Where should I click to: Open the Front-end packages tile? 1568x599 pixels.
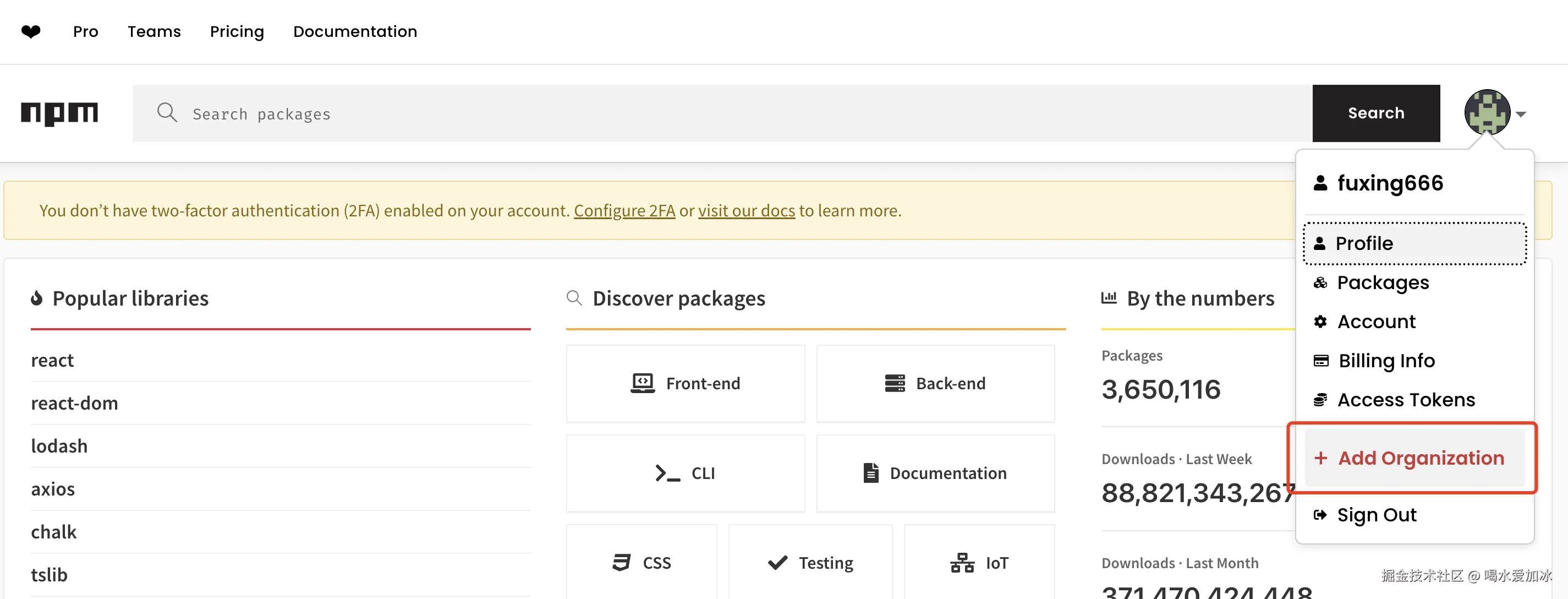click(x=685, y=383)
